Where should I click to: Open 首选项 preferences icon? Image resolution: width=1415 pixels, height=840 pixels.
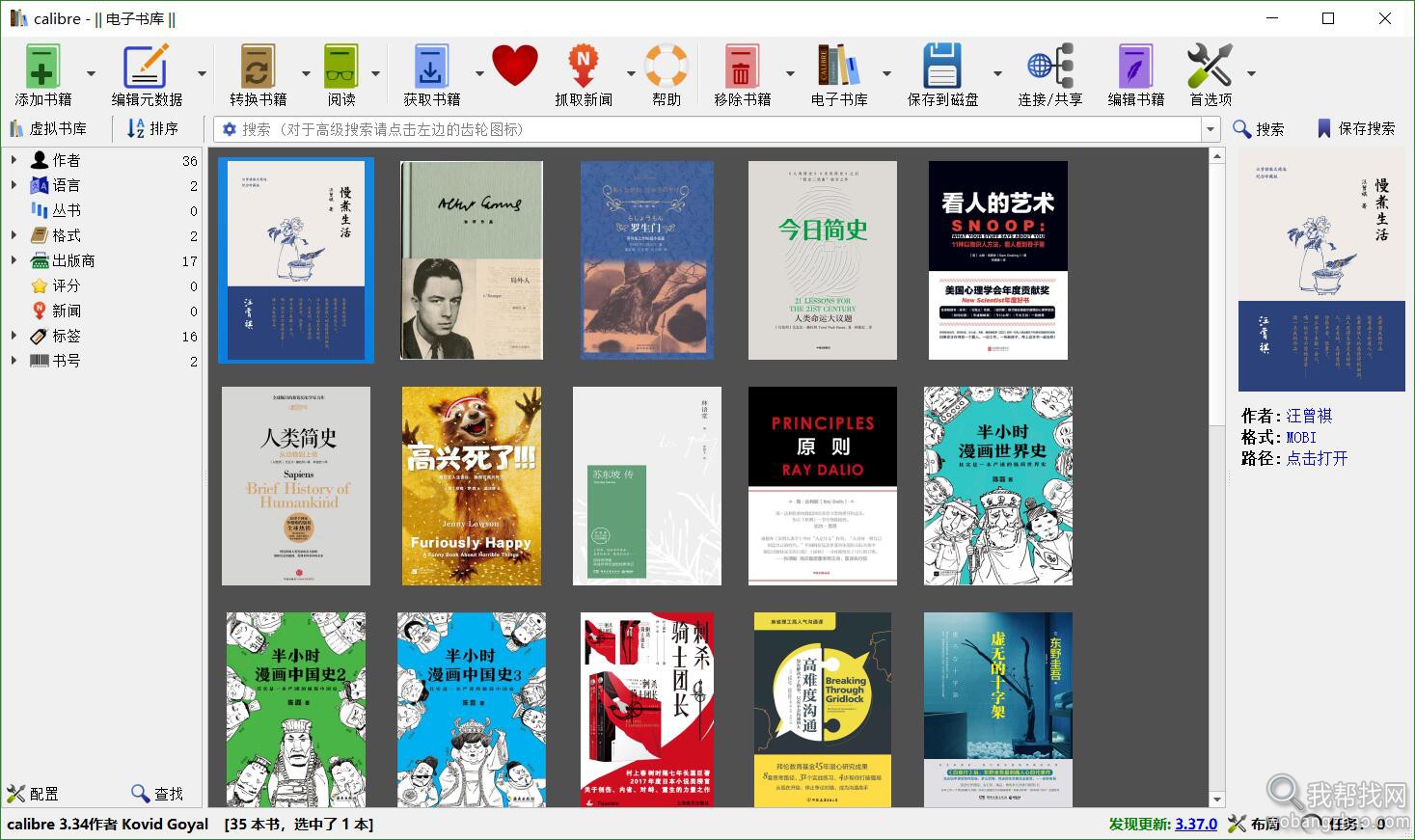click(1210, 67)
